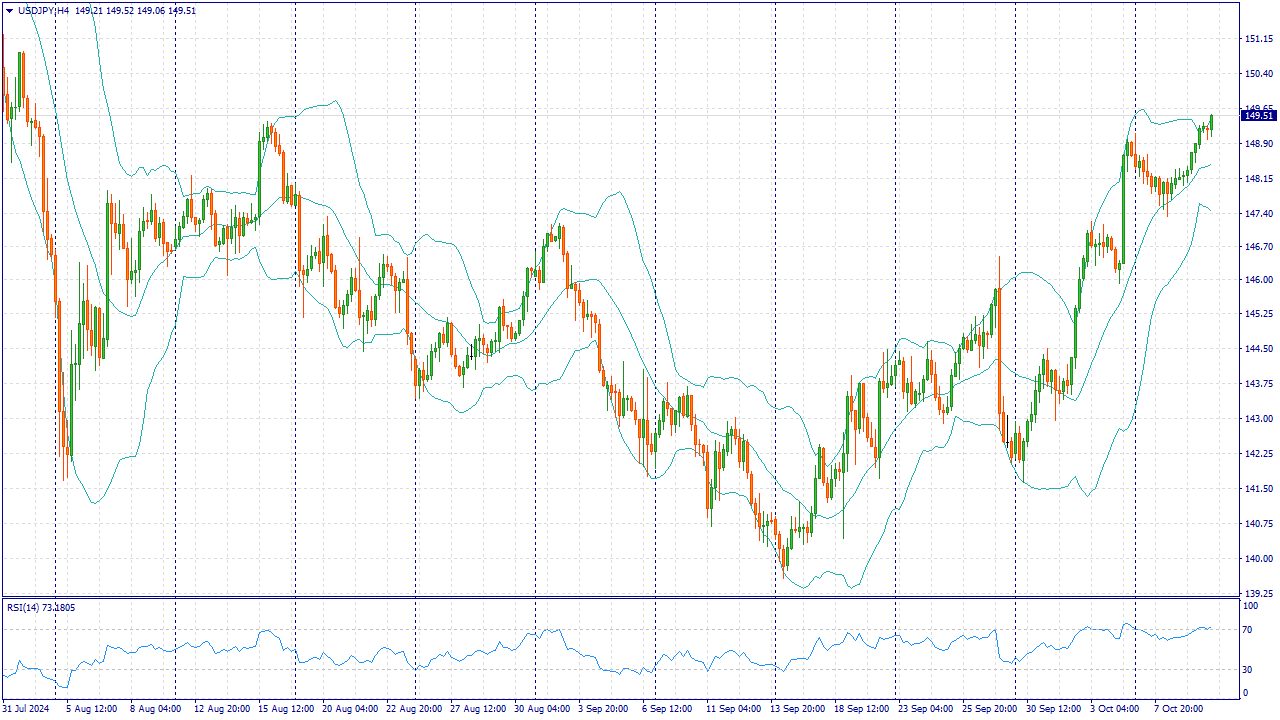Select the 7 Oct 20:00 time label

click(1179, 709)
